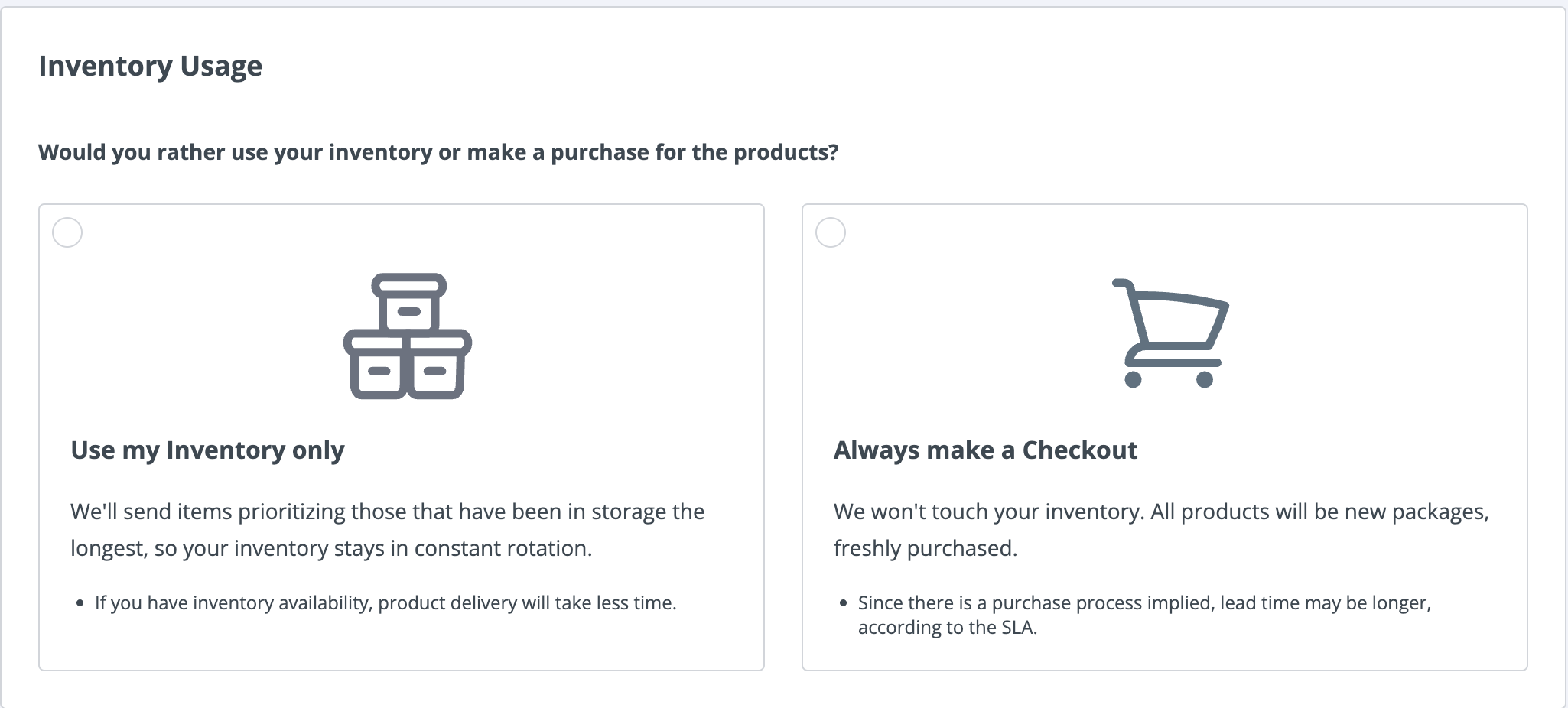The height and width of the screenshot is (708, 1568).
Task: Click the handle of the shopping cart icon
Action: tap(1121, 284)
